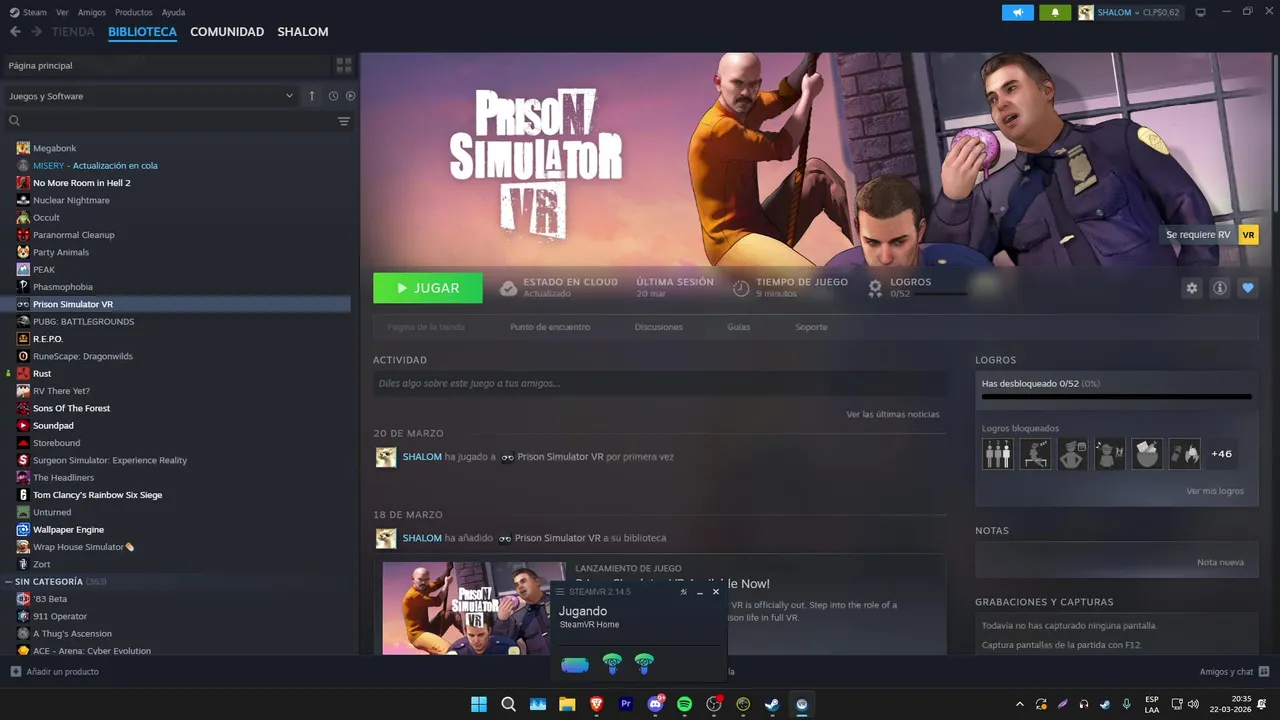Image resolution: width=1280 pixels, height=720 pixels.
Task: Open the green notifications bell
Action: pyautogui.click(x=1054, y=13)
